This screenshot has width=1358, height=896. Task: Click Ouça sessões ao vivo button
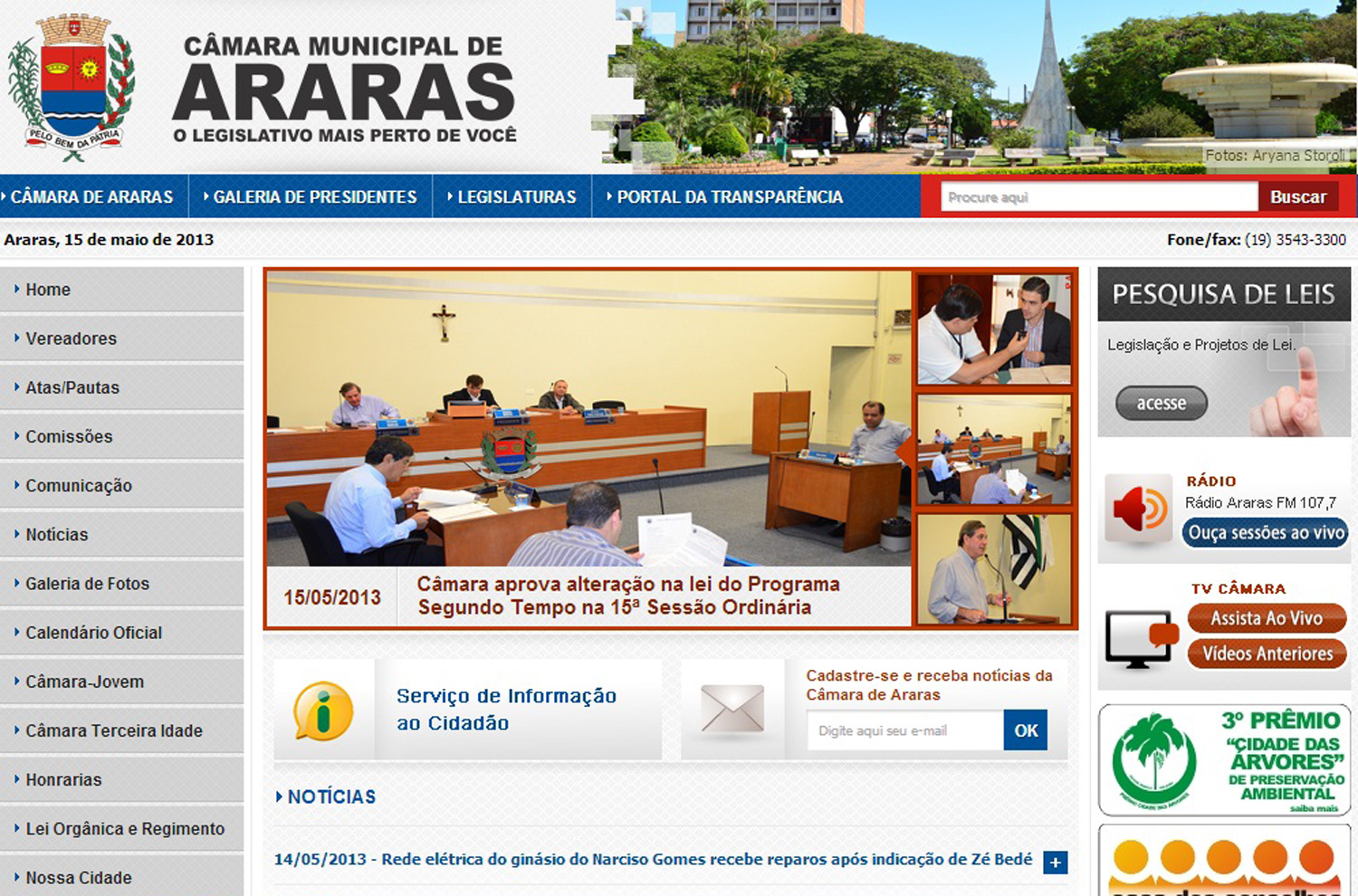[x=1266, y=533]
